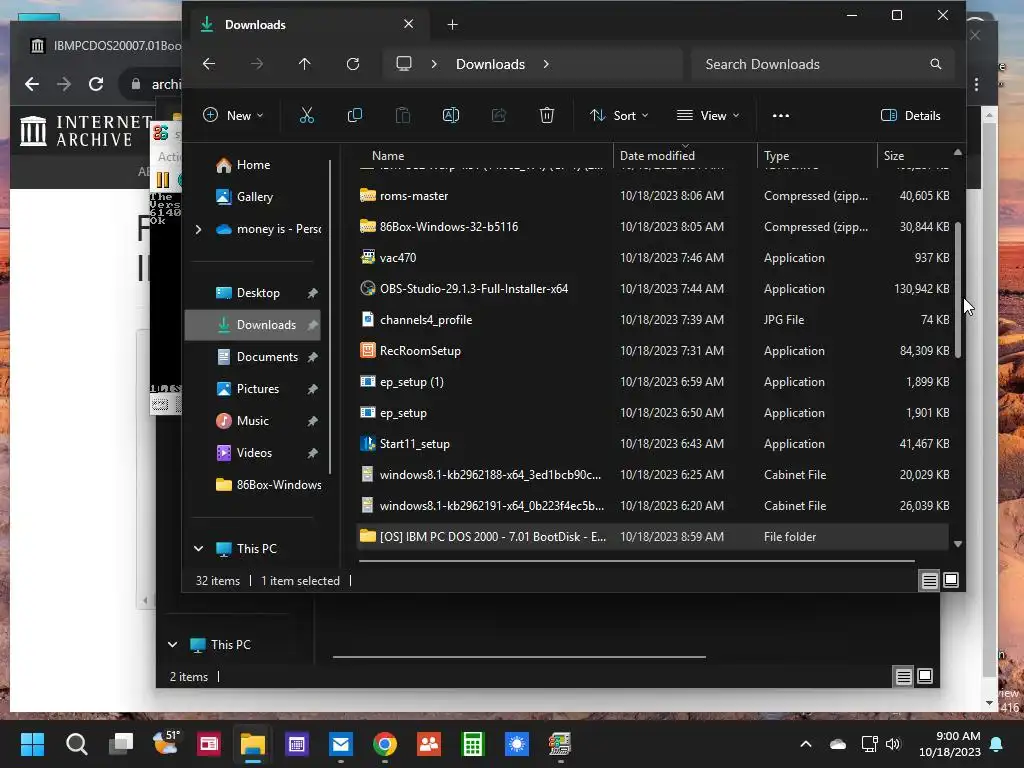The width and height of the screenshot is (1024, 768).
Task: Click the Share icon in toolbar
Action: (499, 116)
